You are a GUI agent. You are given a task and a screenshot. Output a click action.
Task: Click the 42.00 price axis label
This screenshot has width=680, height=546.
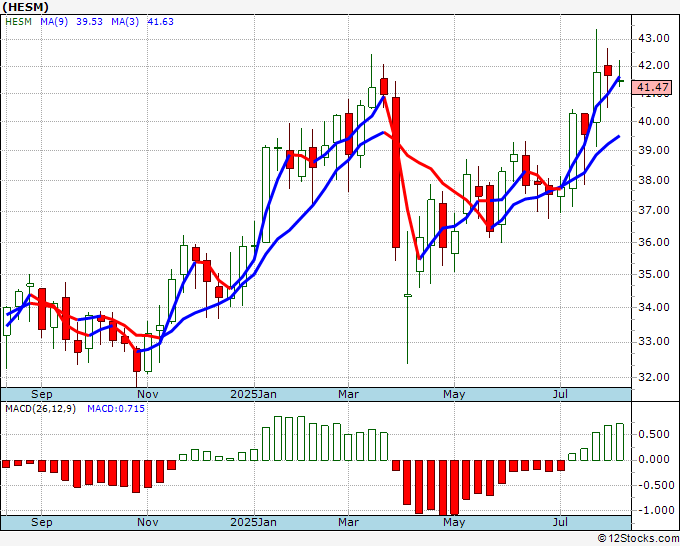(x=654, y=65)
